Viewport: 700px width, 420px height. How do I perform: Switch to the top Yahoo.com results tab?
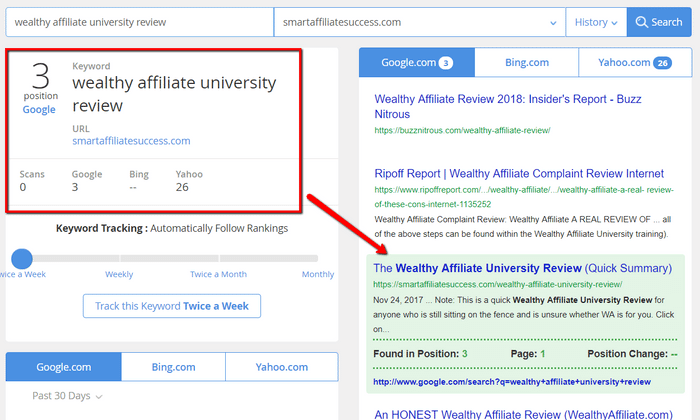[635, 62]
